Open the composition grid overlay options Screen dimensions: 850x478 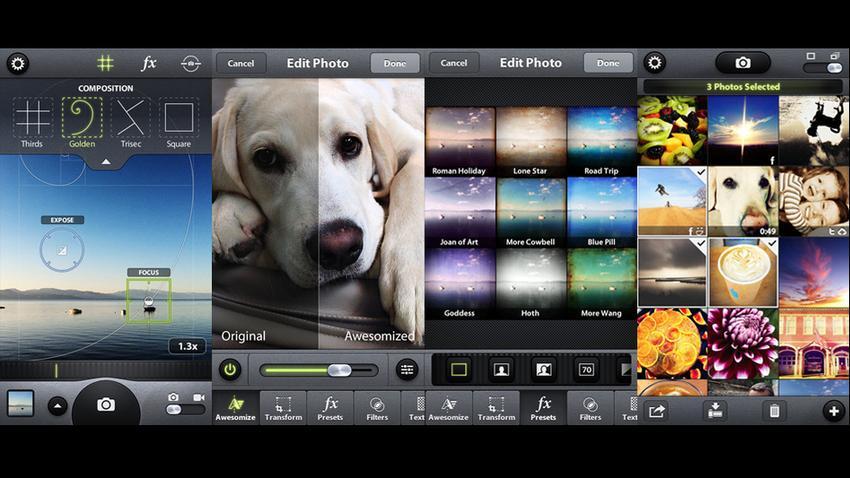[105, 63]
